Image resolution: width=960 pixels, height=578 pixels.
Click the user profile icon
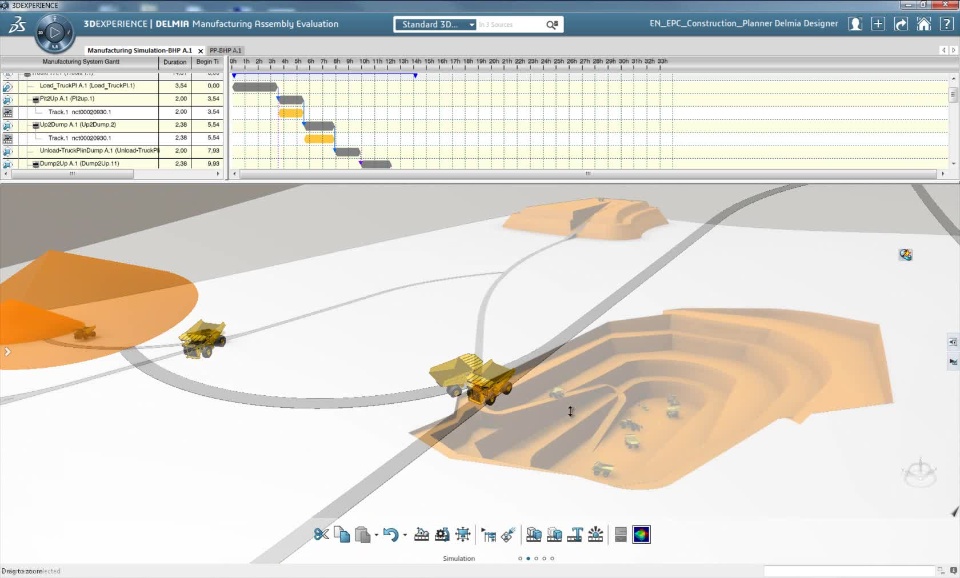point(855,24)
